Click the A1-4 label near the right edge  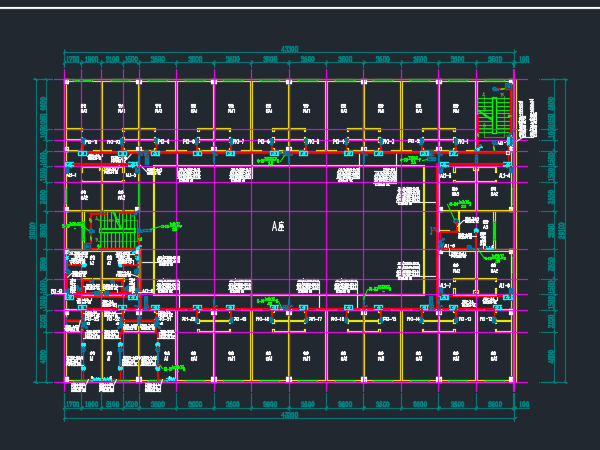point(505,175)
